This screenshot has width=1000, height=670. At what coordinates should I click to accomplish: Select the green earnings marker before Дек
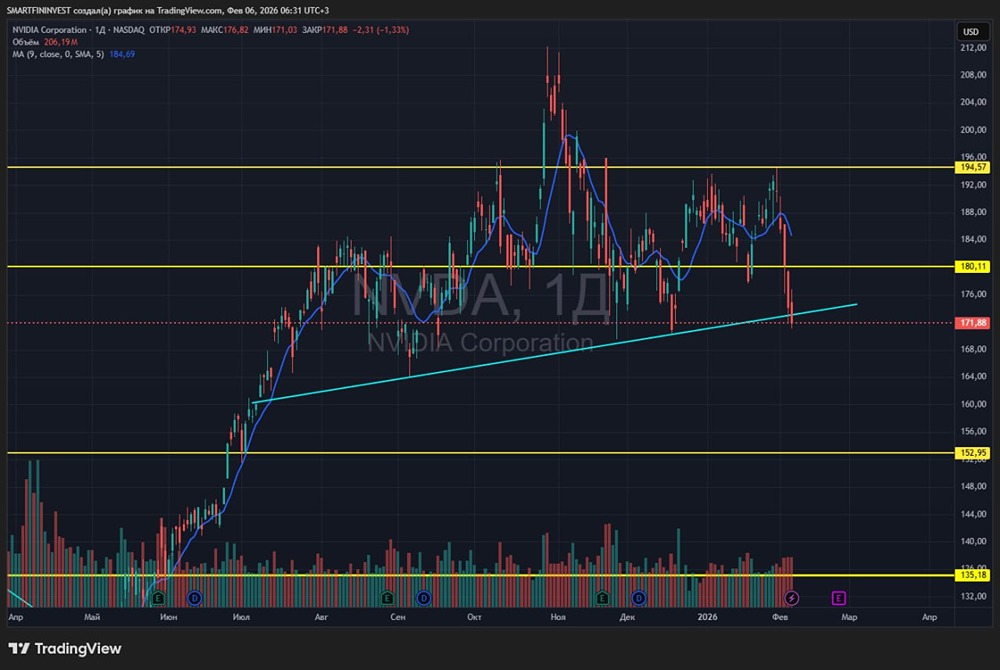tap(602, 598)
